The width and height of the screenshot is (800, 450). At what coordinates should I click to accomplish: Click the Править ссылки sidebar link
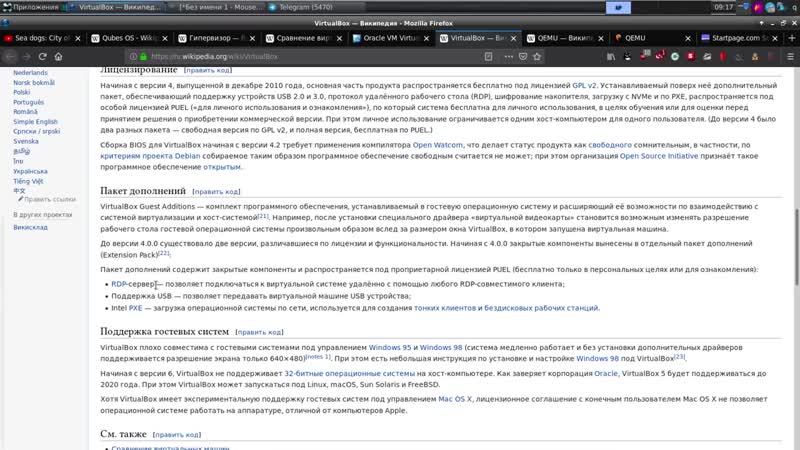pos(49,199)
